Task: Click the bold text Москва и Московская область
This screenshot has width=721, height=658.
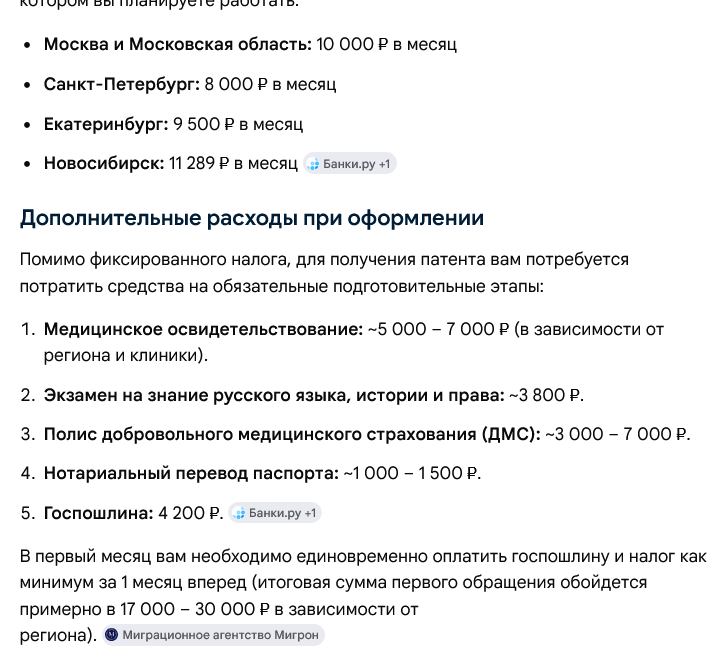Action: 177,45
